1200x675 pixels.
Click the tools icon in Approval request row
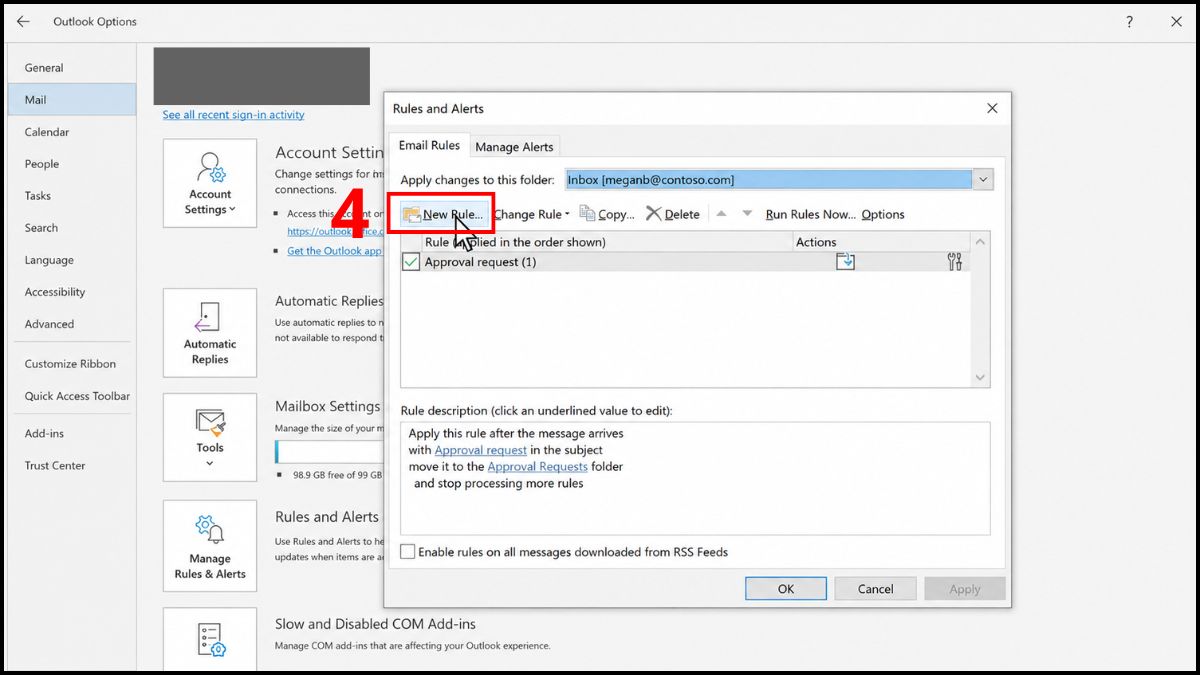point(954,262)
